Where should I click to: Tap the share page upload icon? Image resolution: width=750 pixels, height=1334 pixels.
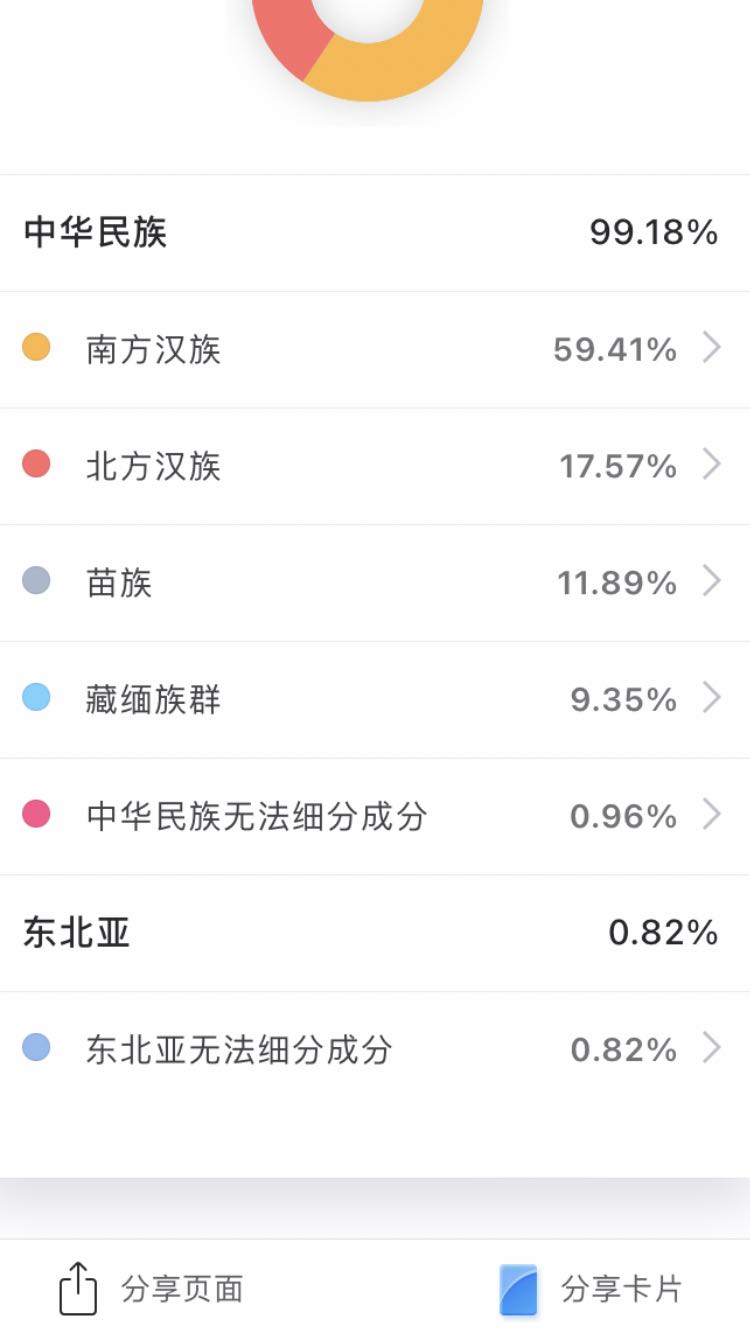point(78,1288)
